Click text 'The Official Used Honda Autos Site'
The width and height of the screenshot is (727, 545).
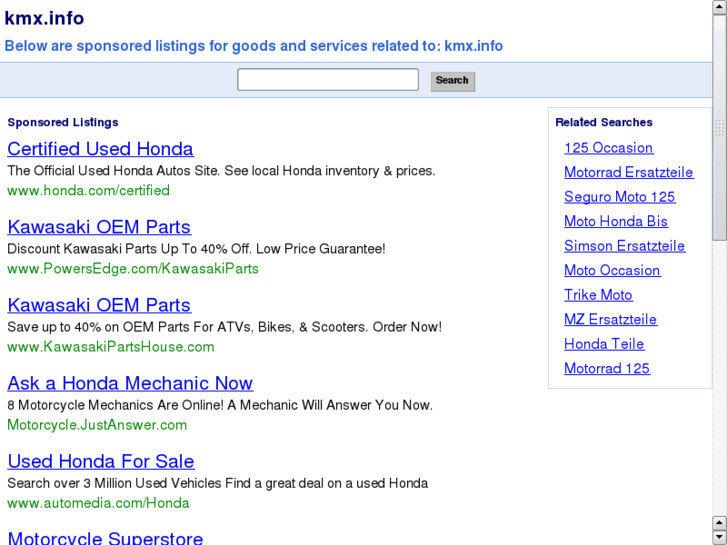click(113, 171)
